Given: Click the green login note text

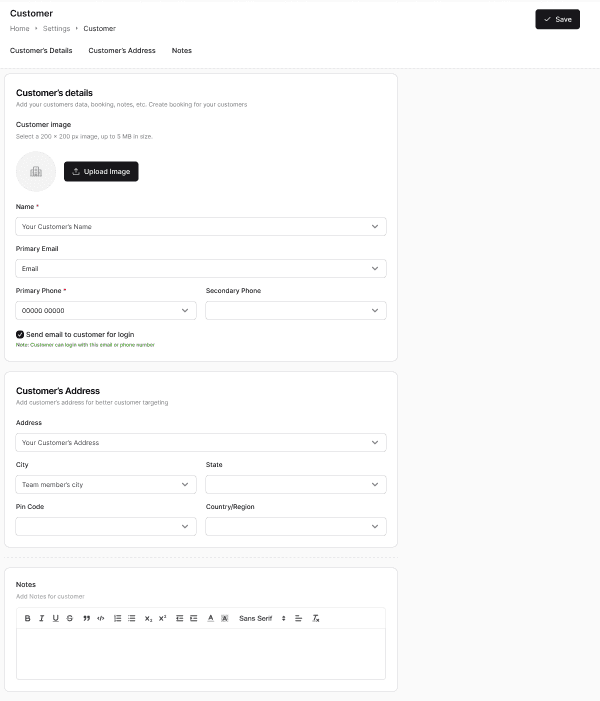Looking at the screenshot, I should coord(85,345).
